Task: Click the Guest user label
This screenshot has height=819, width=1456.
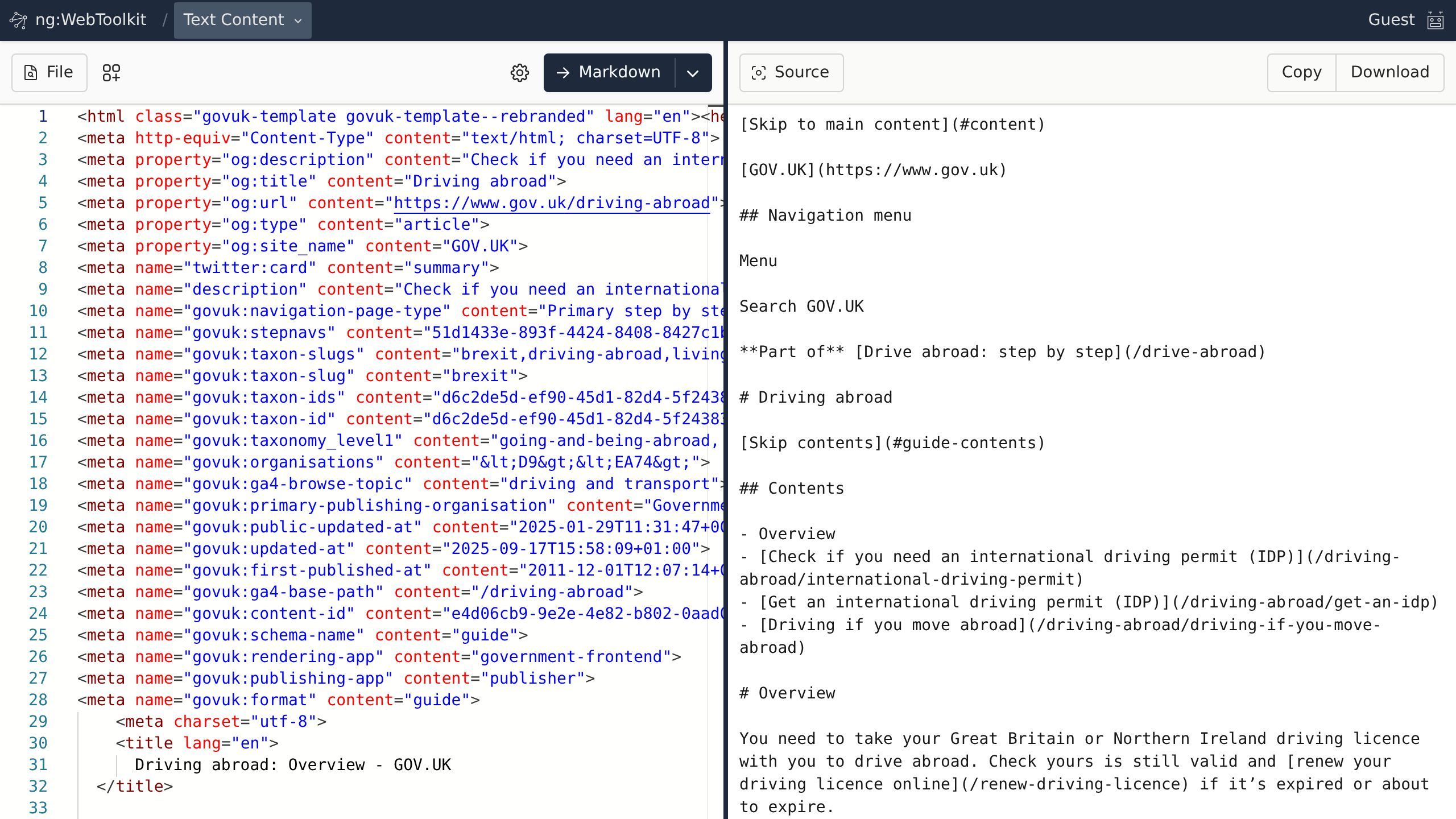Action: [1391, 20]
